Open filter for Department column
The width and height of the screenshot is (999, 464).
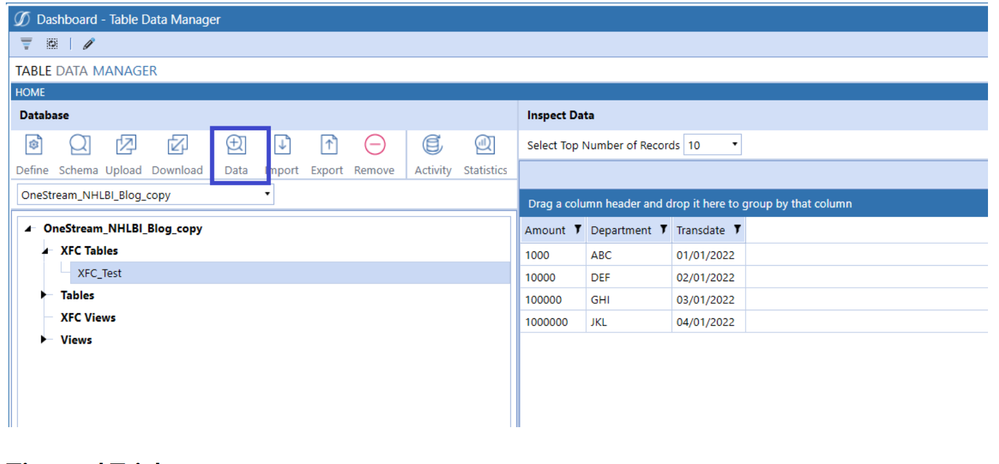[663, 229]
